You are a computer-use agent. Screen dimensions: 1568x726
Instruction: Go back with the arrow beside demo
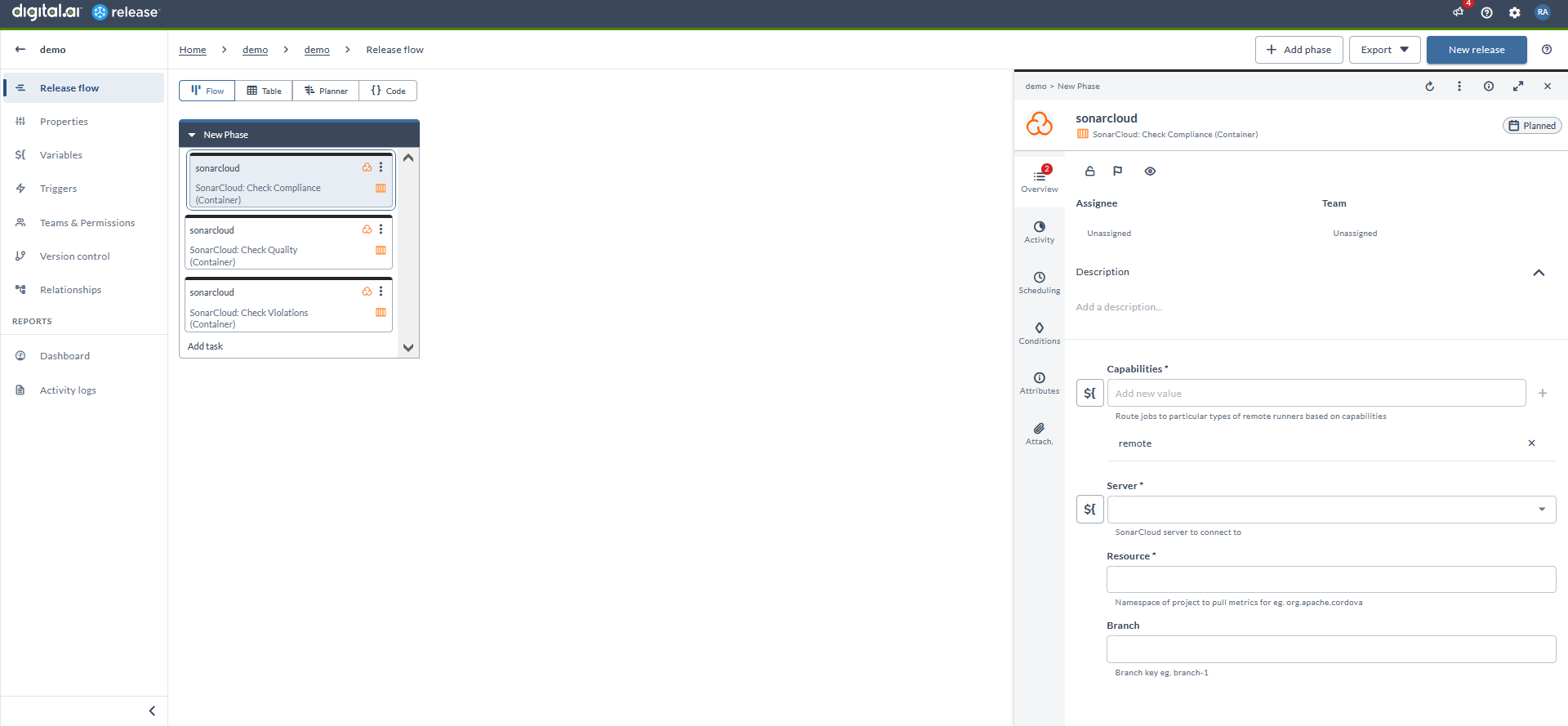click(x=20, y=50)
